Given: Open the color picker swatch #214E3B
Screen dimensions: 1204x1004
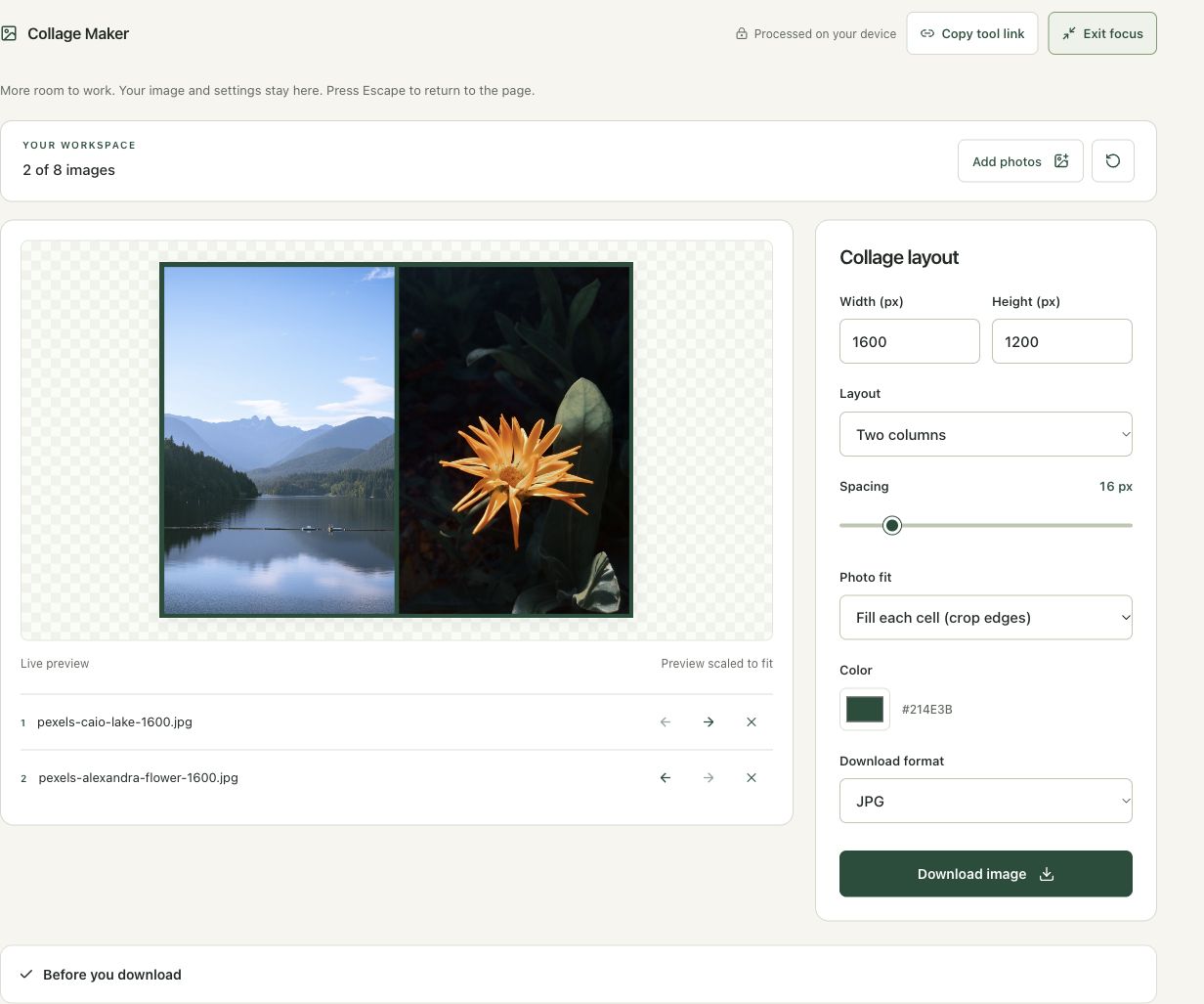Looking at the screenshot, I should [x=865, y=710].
